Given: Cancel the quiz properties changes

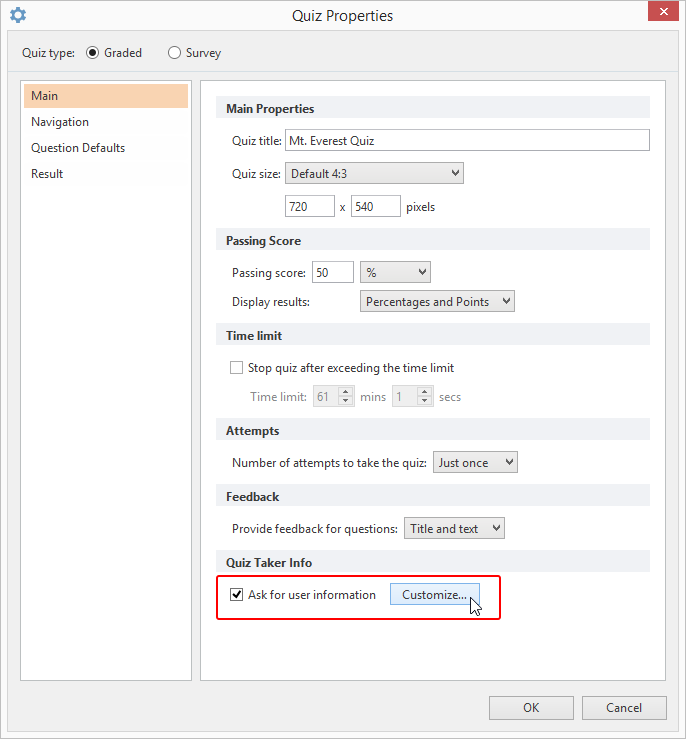Looking at the screenshot, I should pos(624,708).
